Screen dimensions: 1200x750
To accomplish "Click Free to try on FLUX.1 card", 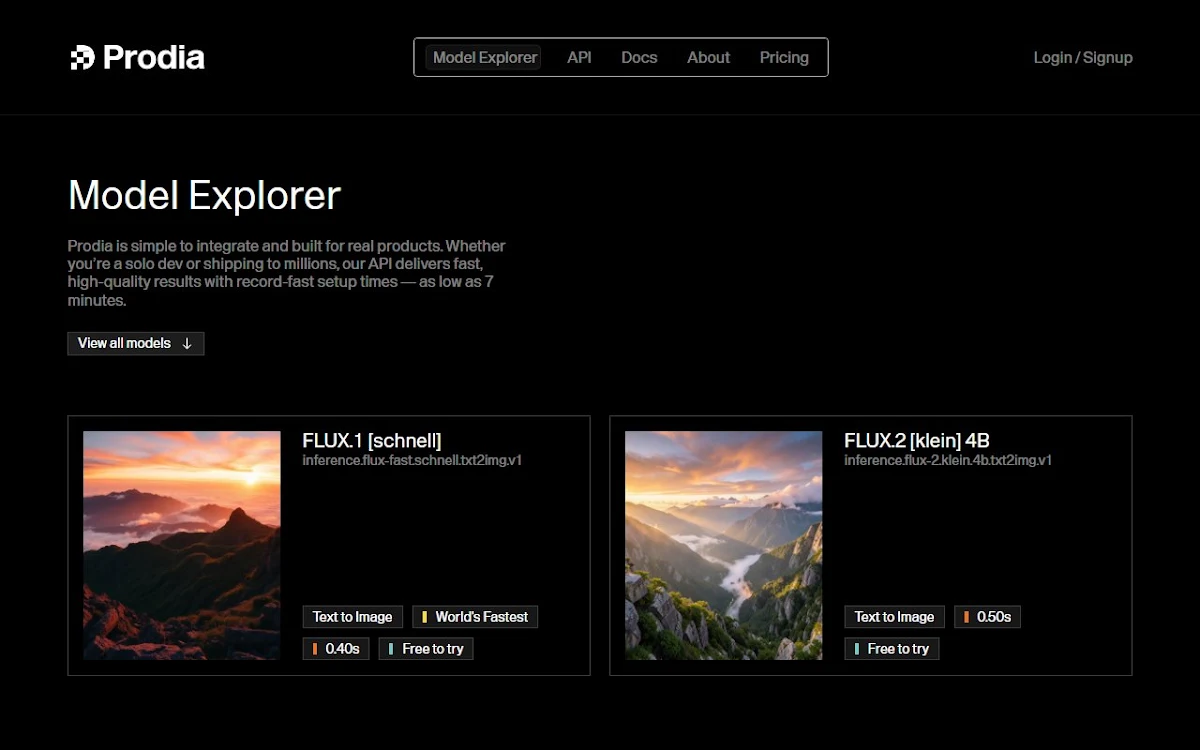I will click(426, 649).
